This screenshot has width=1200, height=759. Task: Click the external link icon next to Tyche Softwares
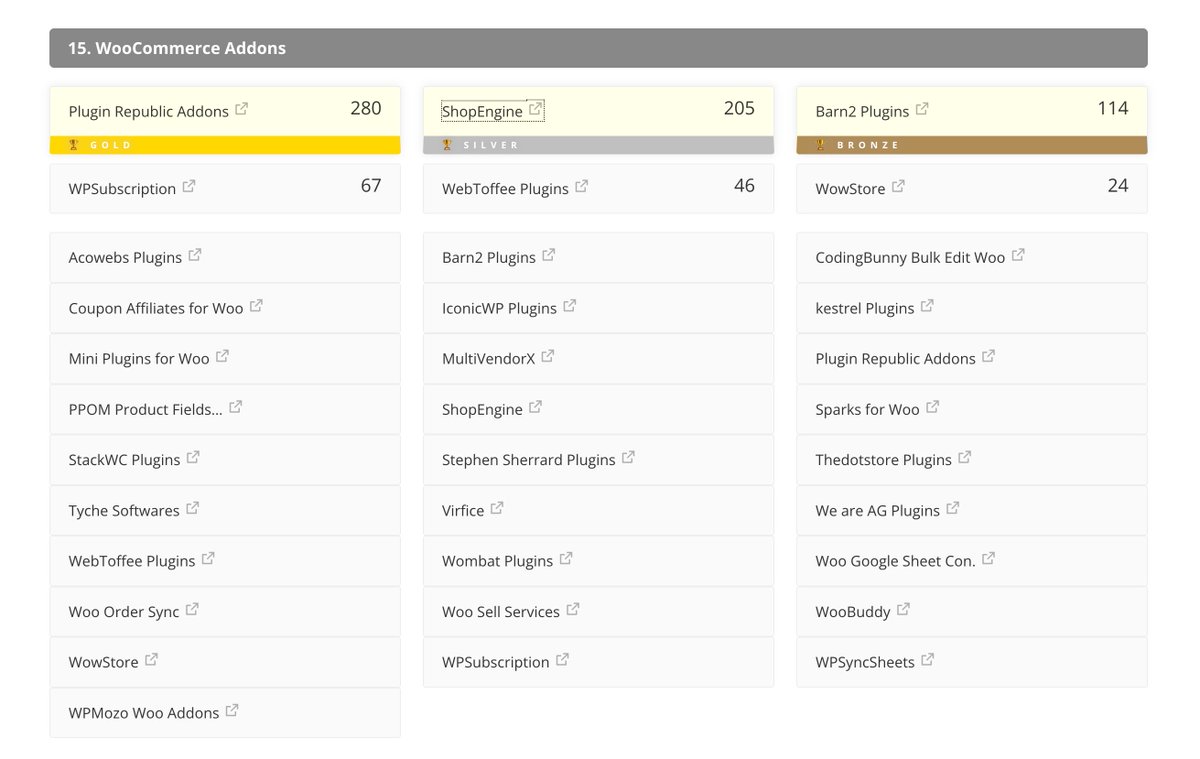click(192, 509)
